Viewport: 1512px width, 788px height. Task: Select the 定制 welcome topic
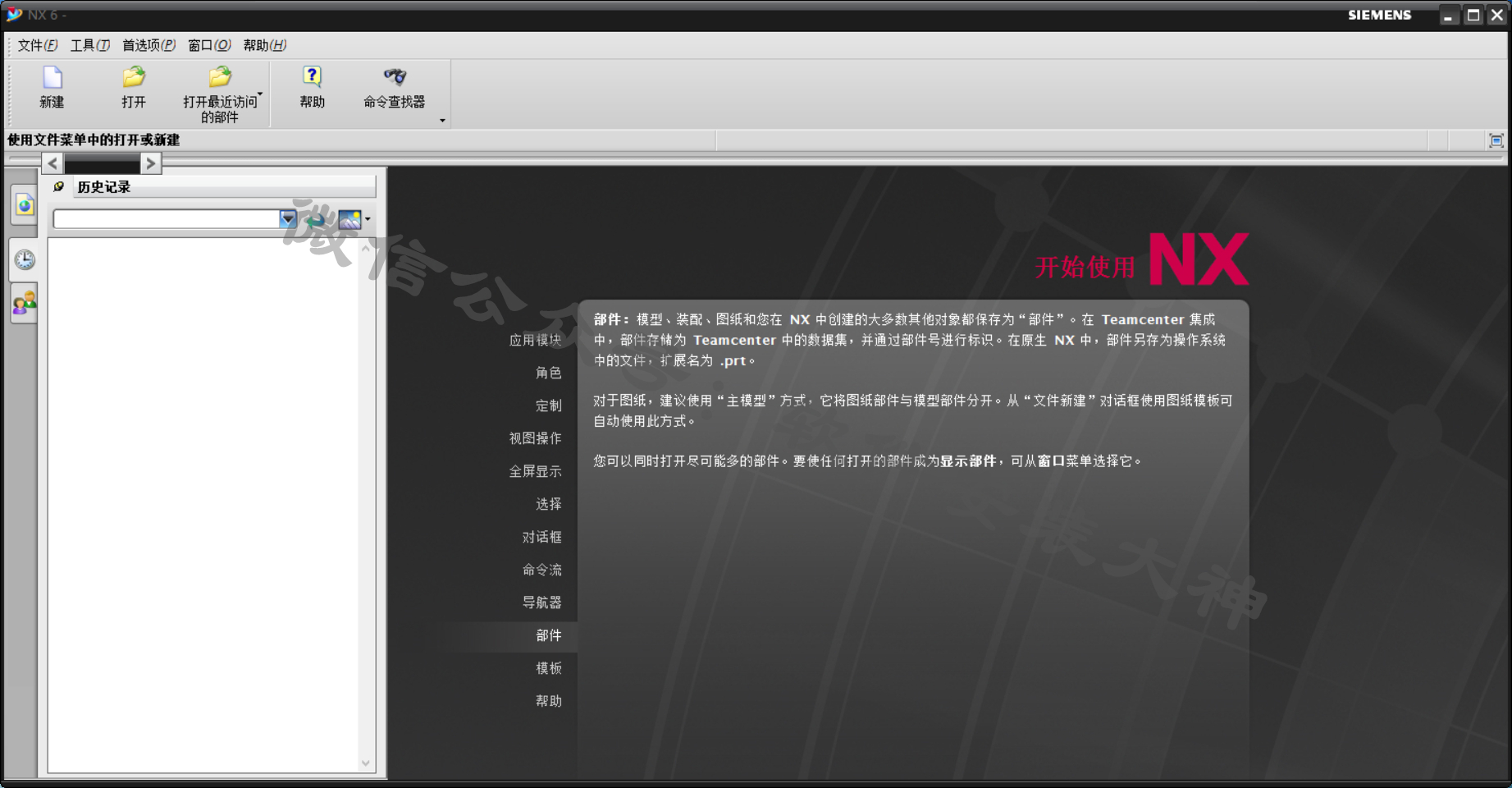click(548, 405)
